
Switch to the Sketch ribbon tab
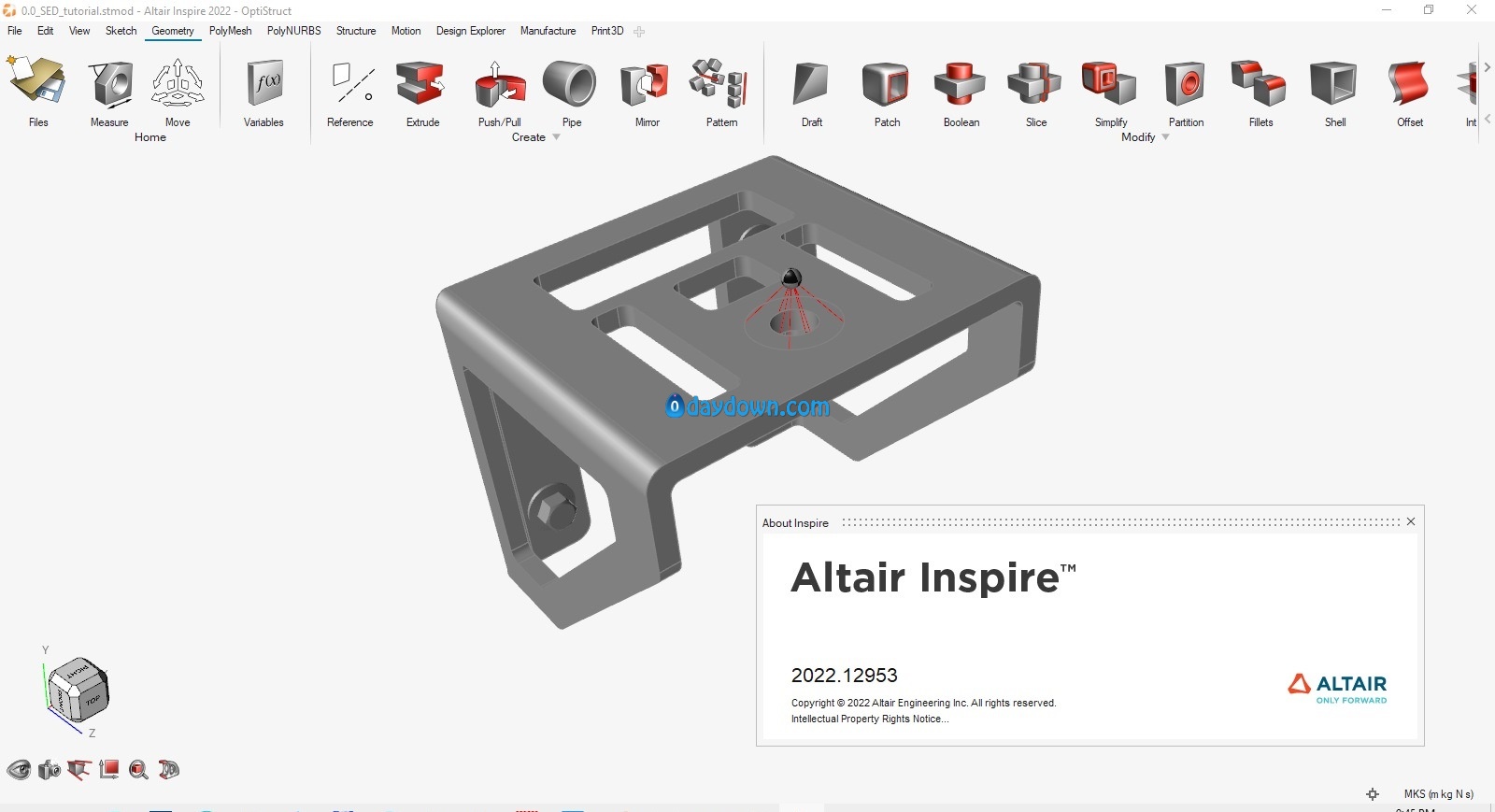[121, 31]
